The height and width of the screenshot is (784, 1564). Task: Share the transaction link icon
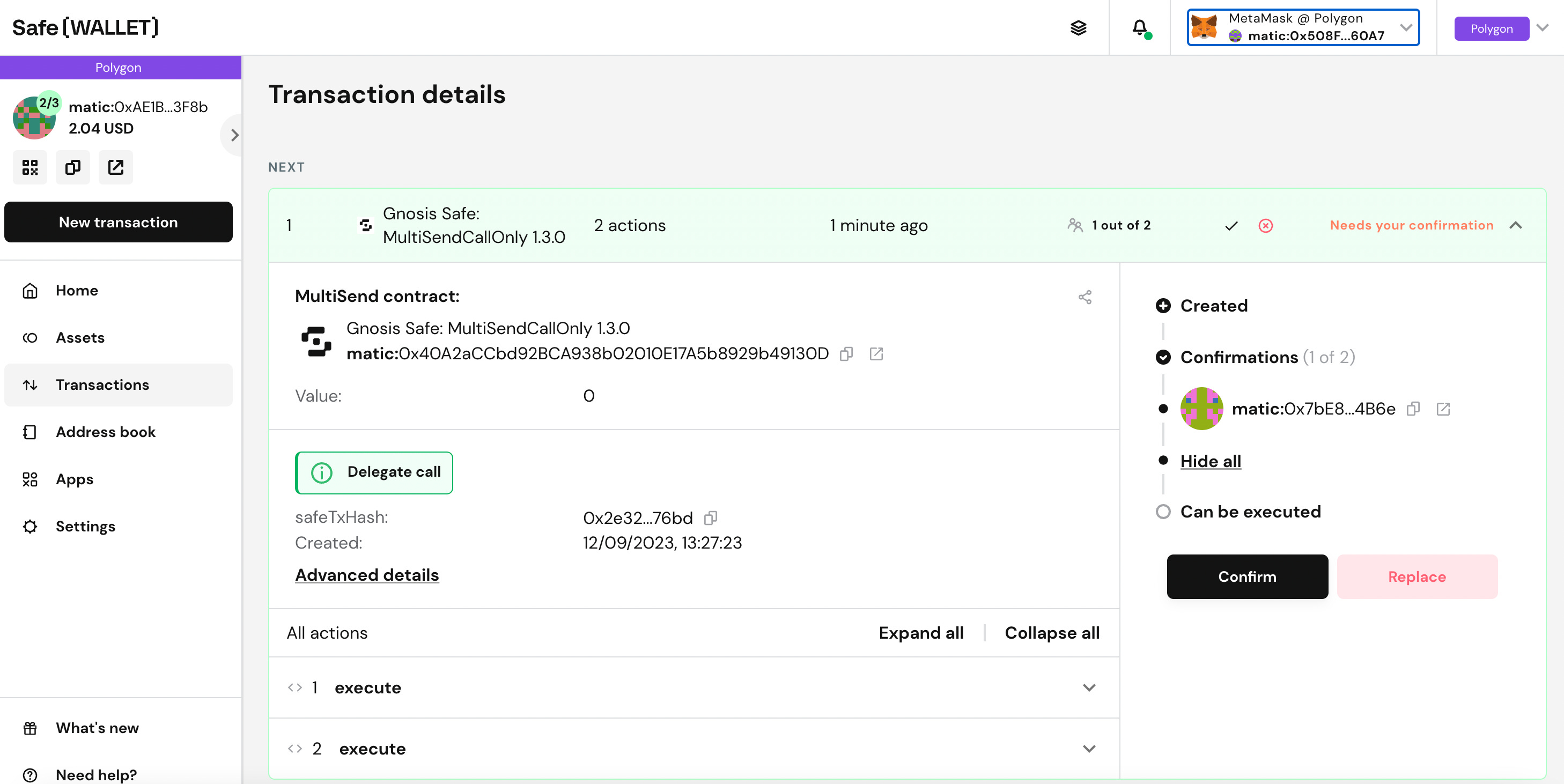pos(1085,297)
